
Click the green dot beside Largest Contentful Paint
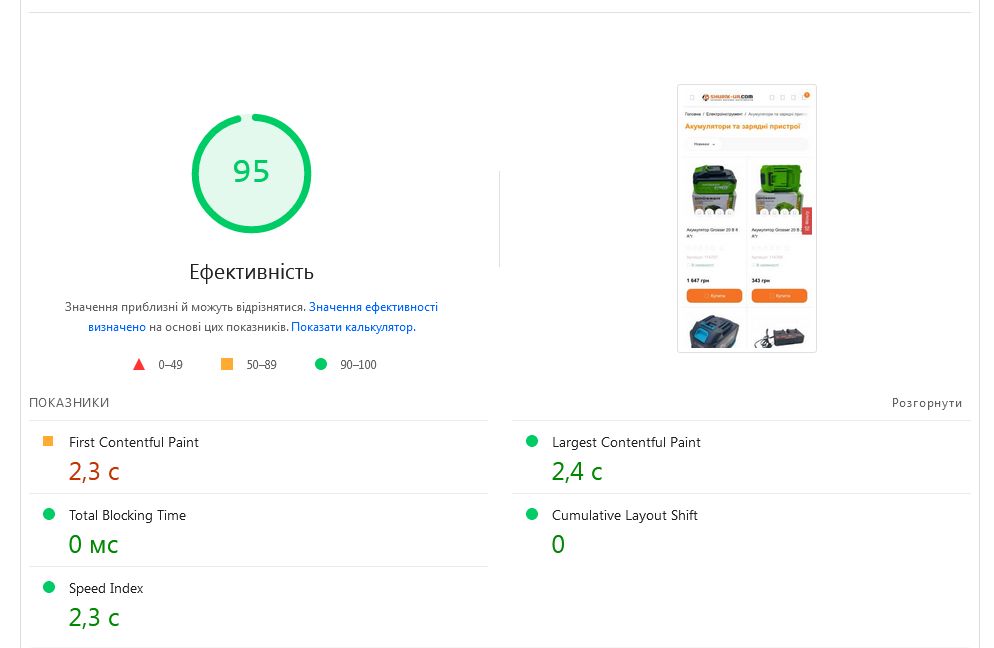(532, 441)
